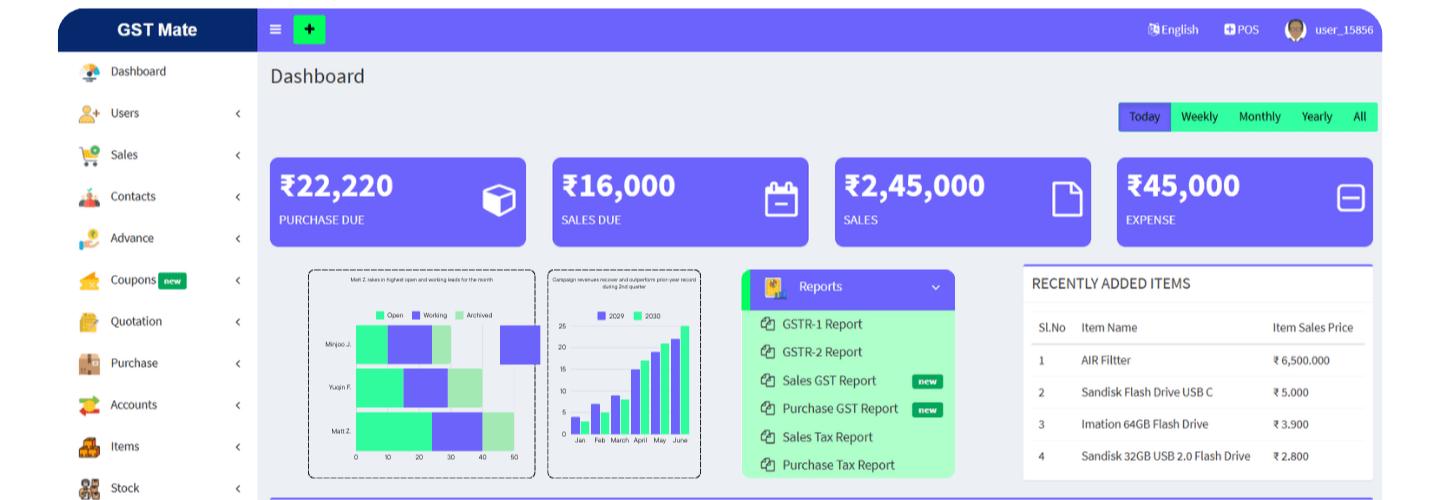
Task: Click the calendar icon on Sales Due card
Action: pos(781,200)
